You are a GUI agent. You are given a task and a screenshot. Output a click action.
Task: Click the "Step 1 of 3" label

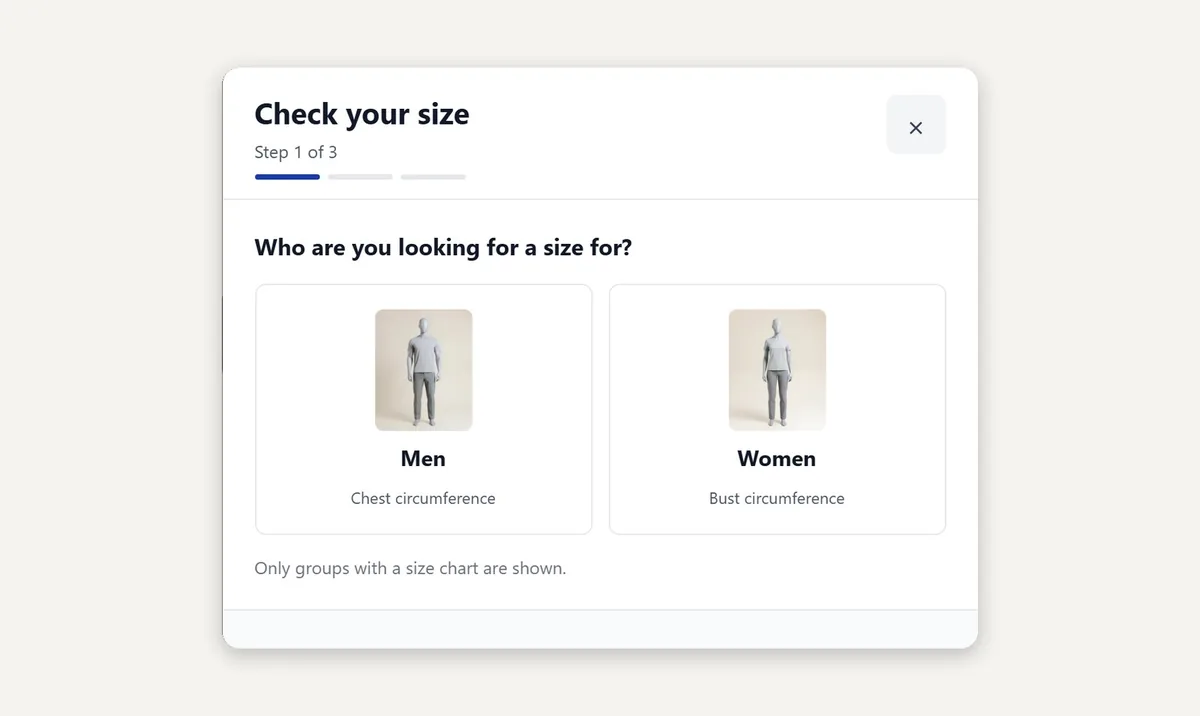click(296, 152)
